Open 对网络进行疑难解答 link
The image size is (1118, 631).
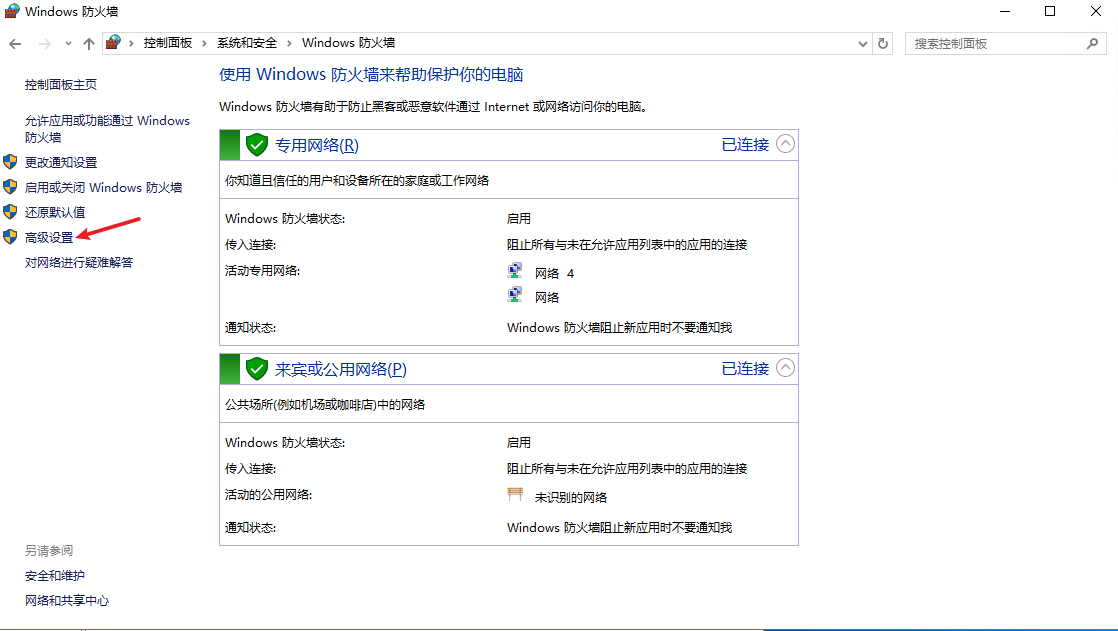[78, 262]
